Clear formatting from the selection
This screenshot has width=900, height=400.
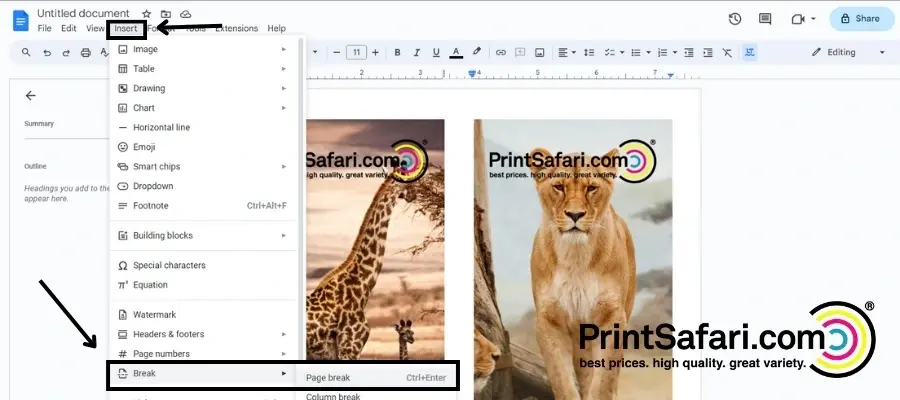click(x=727, y=52)
